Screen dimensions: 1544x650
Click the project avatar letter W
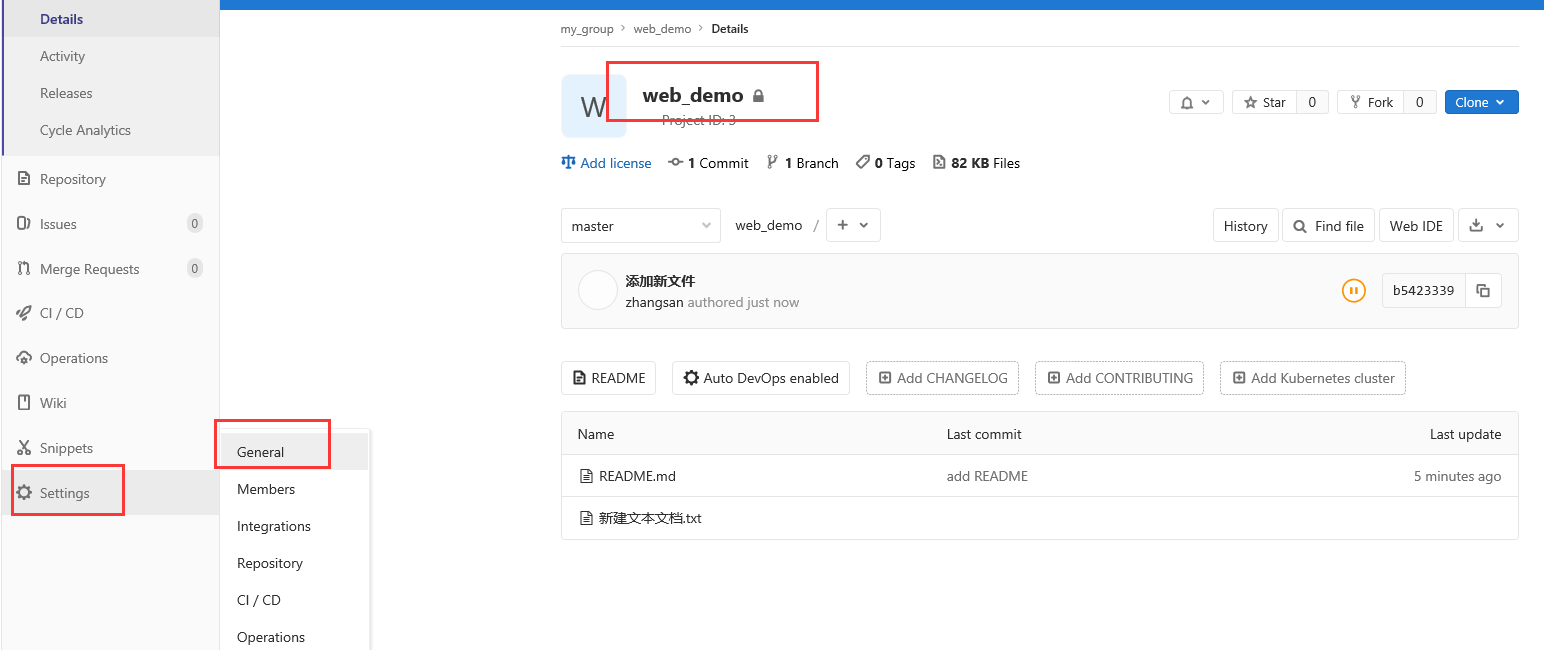(x=594, y=106)
